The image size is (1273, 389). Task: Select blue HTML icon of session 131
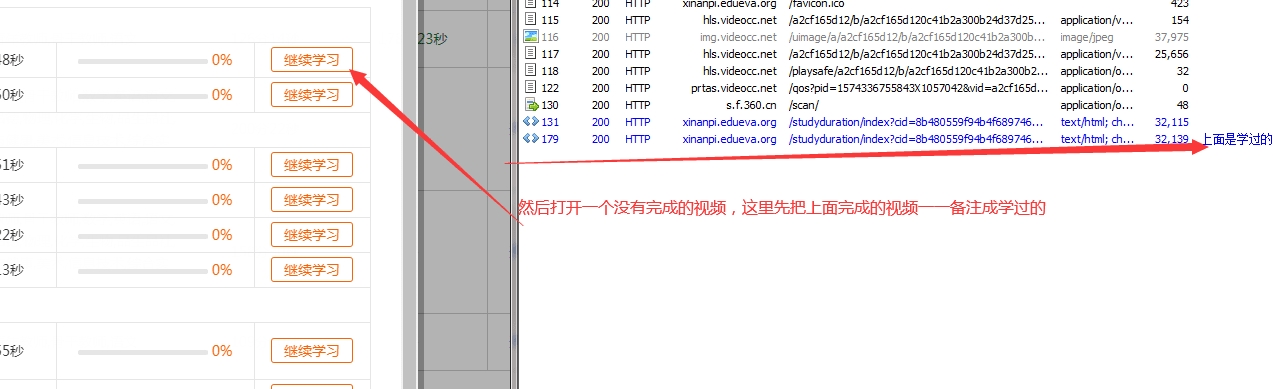530,122
